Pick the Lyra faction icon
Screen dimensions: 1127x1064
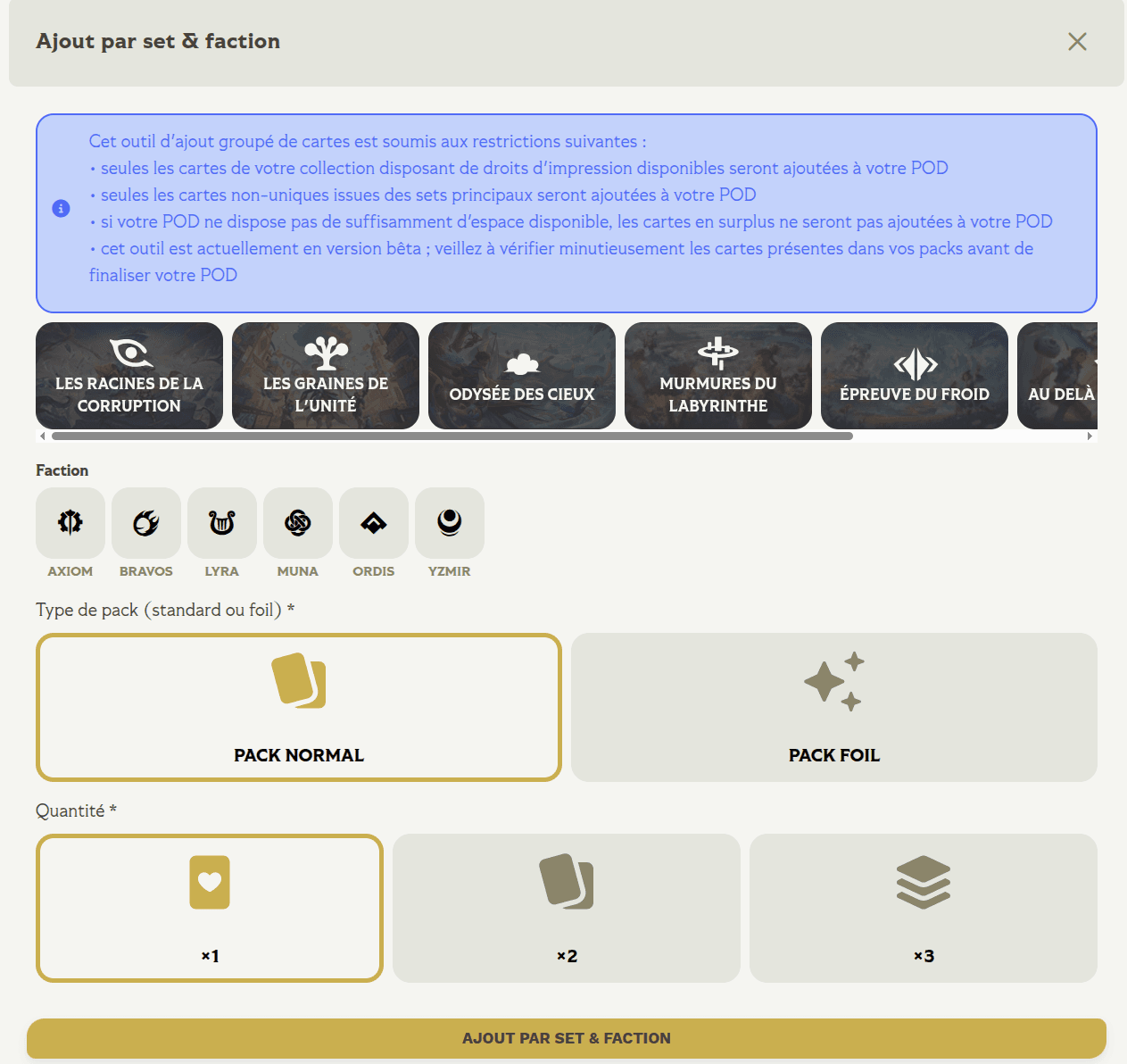point(222,522)
